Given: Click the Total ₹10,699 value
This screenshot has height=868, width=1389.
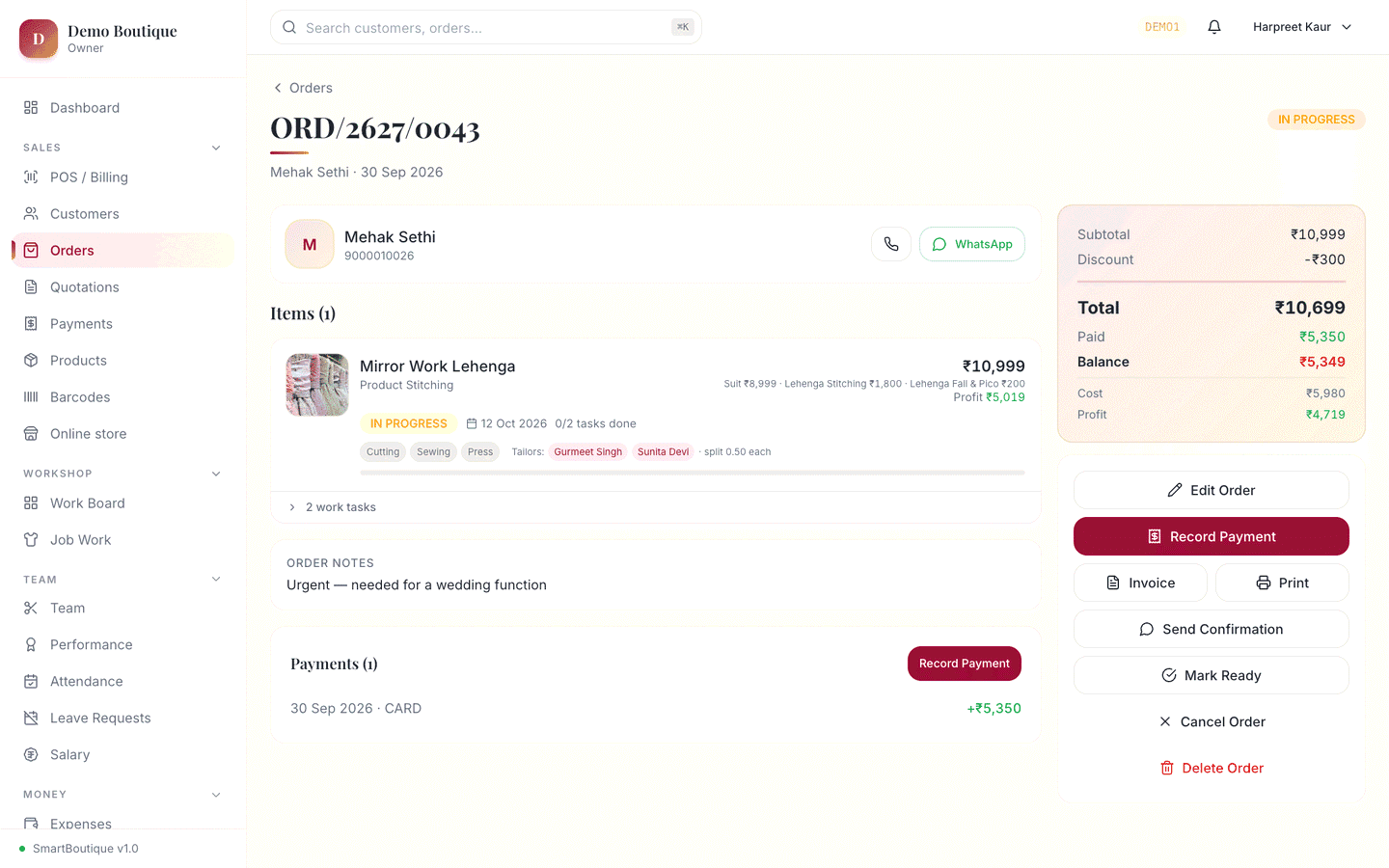Looking at the screenshot, I should (1310, 308).
